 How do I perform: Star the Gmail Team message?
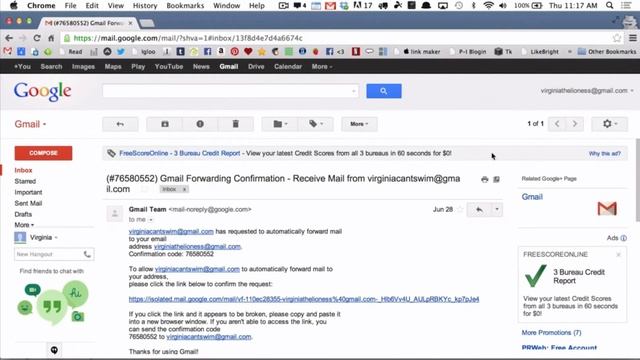(x=460, y=209)
